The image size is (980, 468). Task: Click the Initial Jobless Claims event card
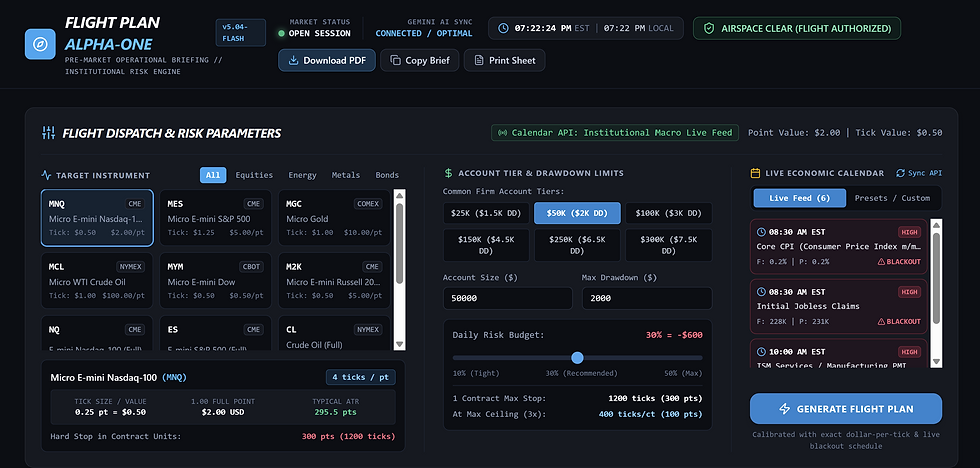[839, 306]
